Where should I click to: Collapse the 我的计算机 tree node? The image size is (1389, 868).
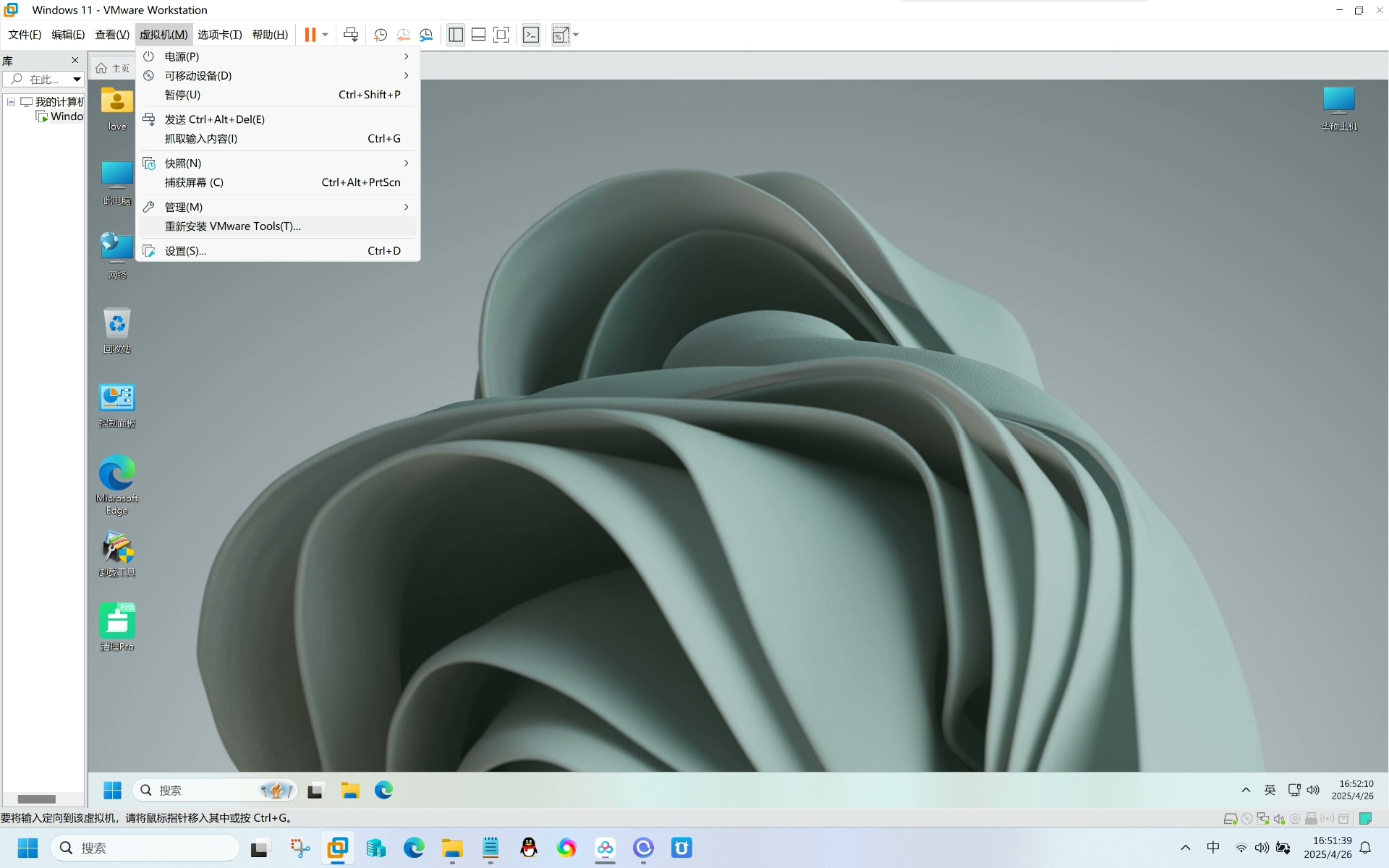click(11, 102)
